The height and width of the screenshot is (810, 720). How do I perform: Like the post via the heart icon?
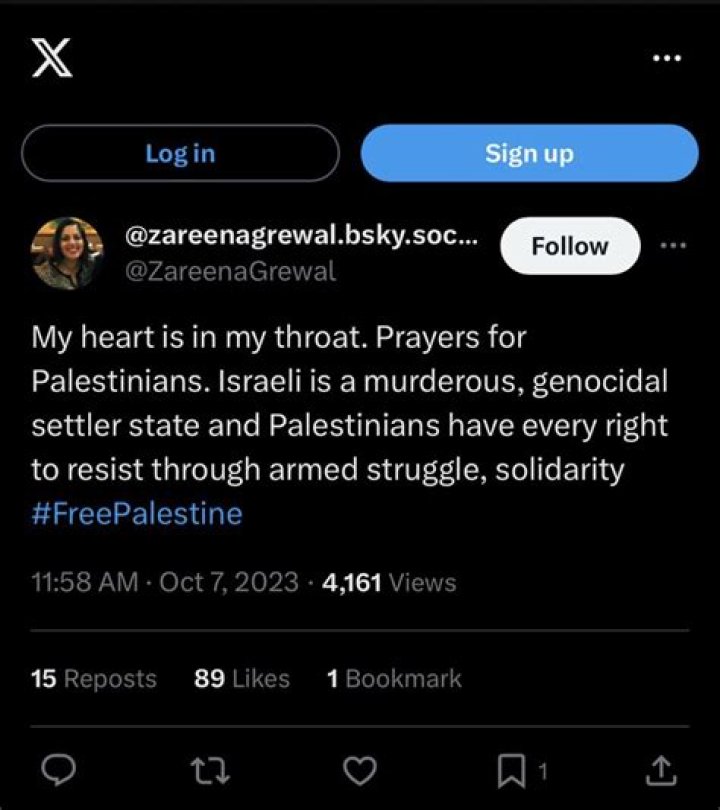coord(360,770)
